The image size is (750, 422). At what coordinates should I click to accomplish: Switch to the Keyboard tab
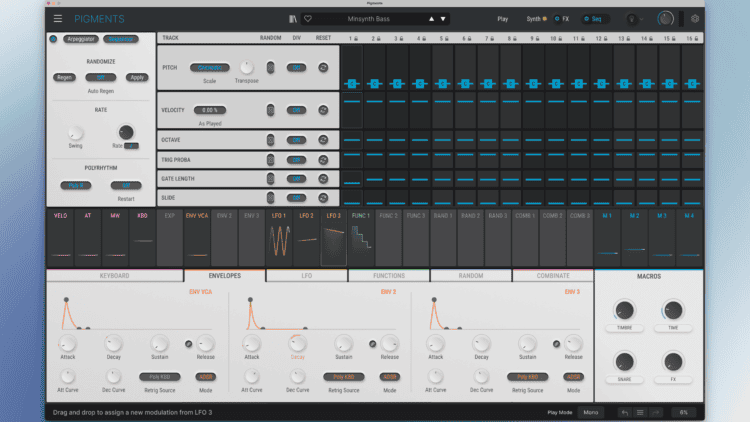click(x=114, y=276)
